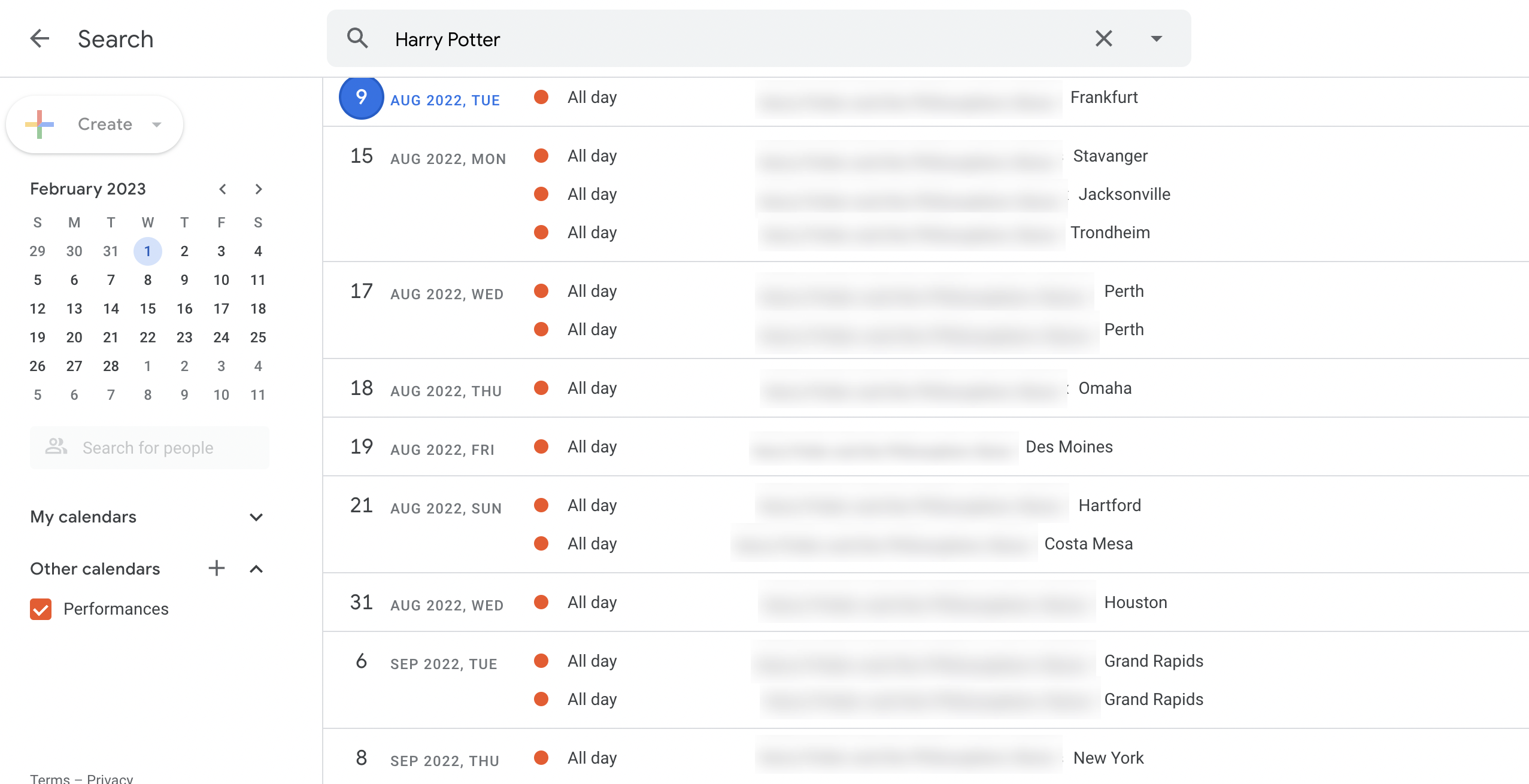Click date 8 SEP 2022, THU
Image resolution: width=1529 pixels, height=784 pixels.
click(427, 759)
